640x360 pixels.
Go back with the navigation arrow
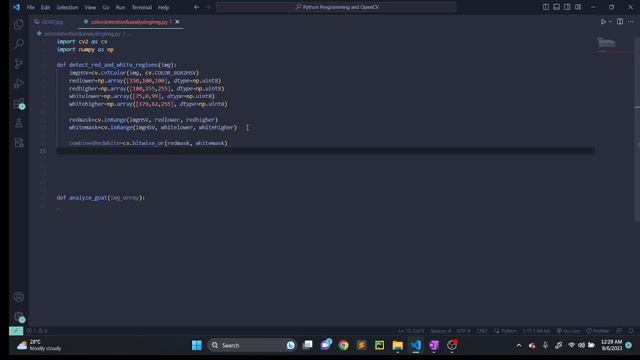pos(197,7)
